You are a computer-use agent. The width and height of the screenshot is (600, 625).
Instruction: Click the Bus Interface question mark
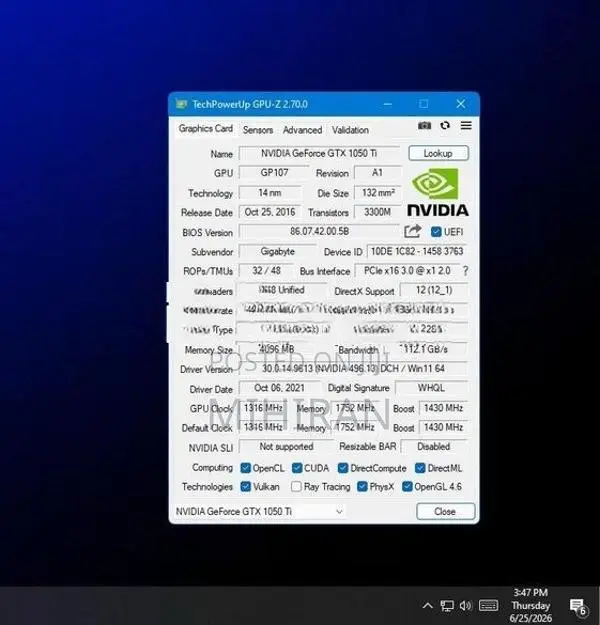(x=465, y=271)
